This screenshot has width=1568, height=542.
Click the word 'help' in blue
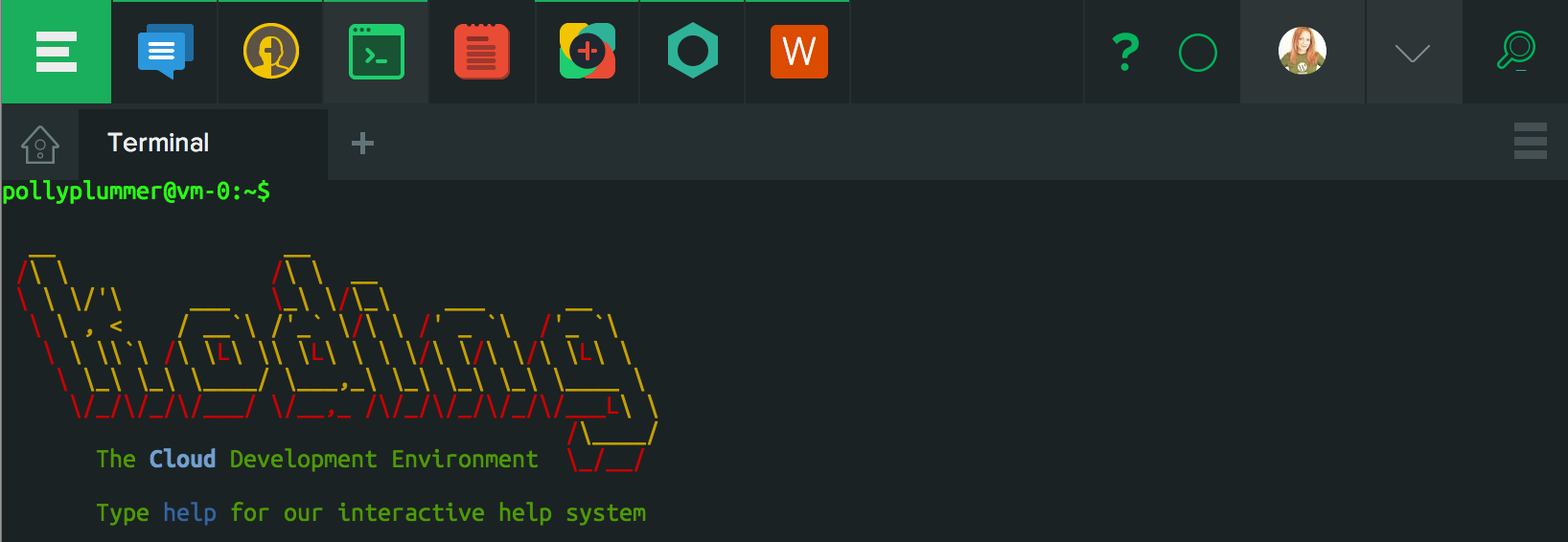[190, 513]
